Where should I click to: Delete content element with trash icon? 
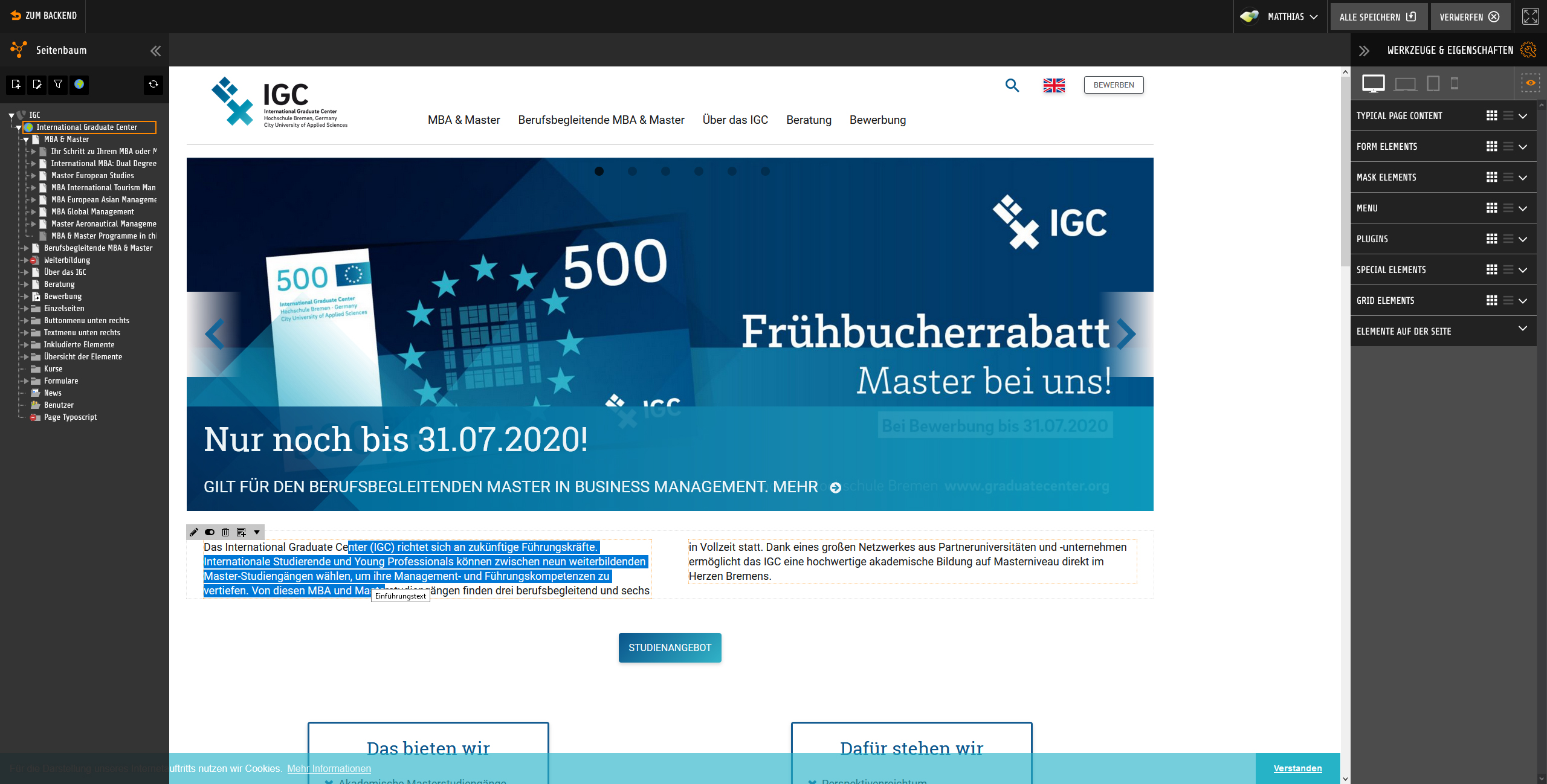point(225,532)
